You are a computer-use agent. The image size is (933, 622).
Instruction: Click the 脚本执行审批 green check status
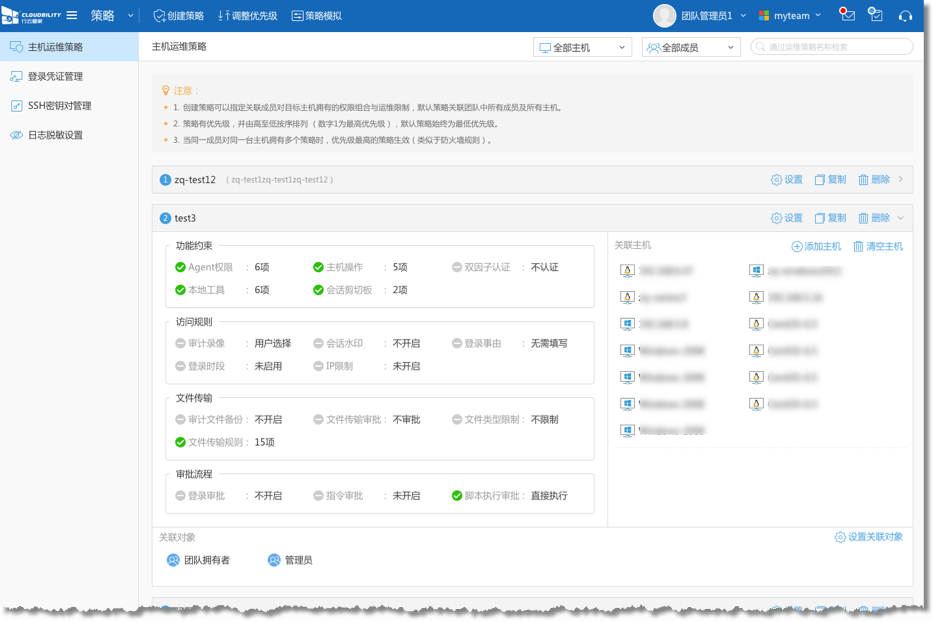tap(457, 496)
